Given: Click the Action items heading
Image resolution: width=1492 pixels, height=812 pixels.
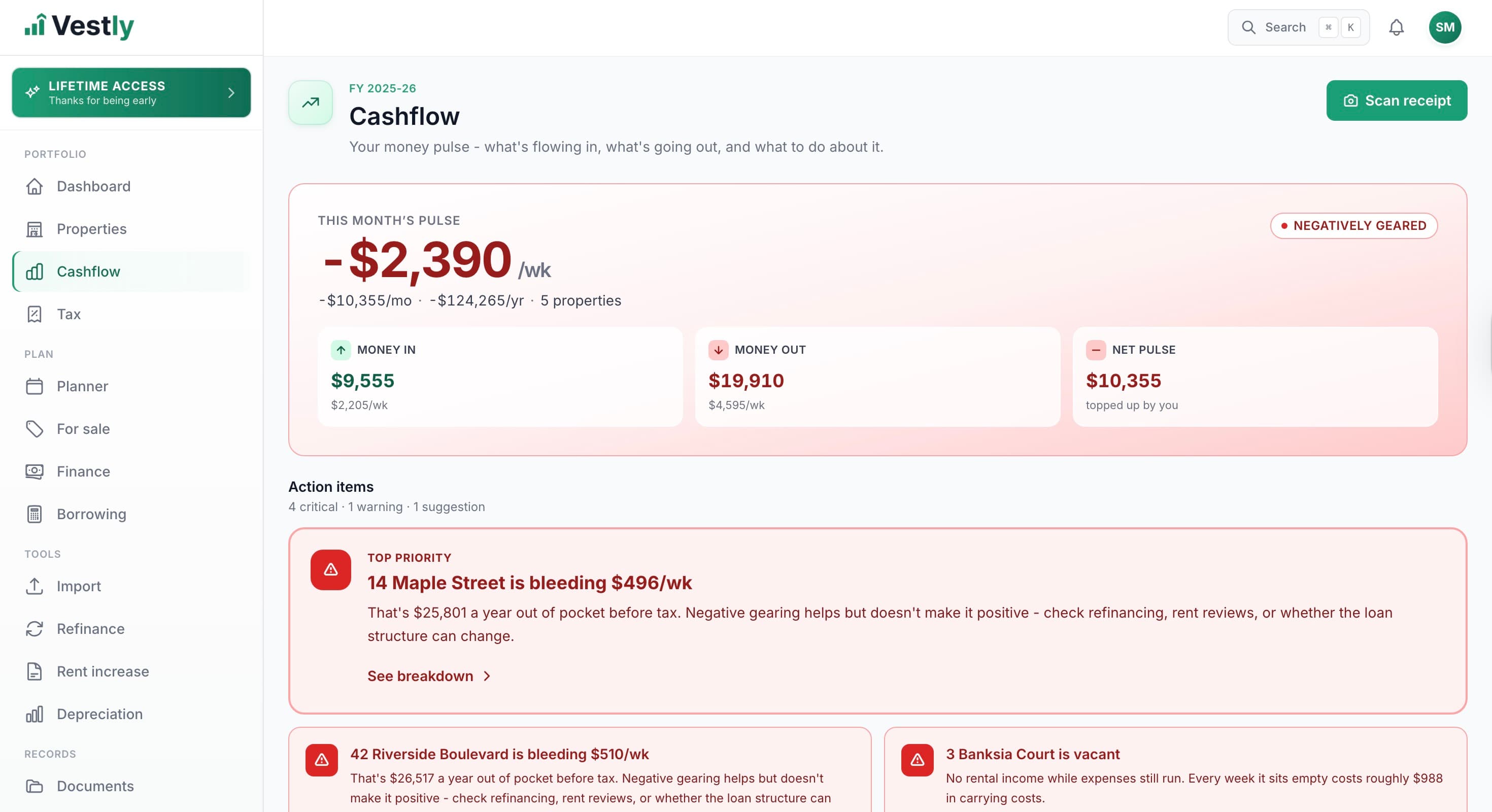Looking at the screenshot, I should click(331, 487).
